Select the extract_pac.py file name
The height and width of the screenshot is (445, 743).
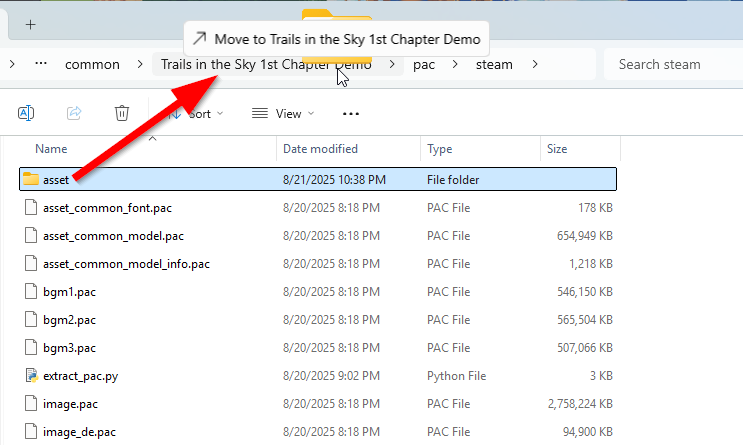(x=81, y=376)
